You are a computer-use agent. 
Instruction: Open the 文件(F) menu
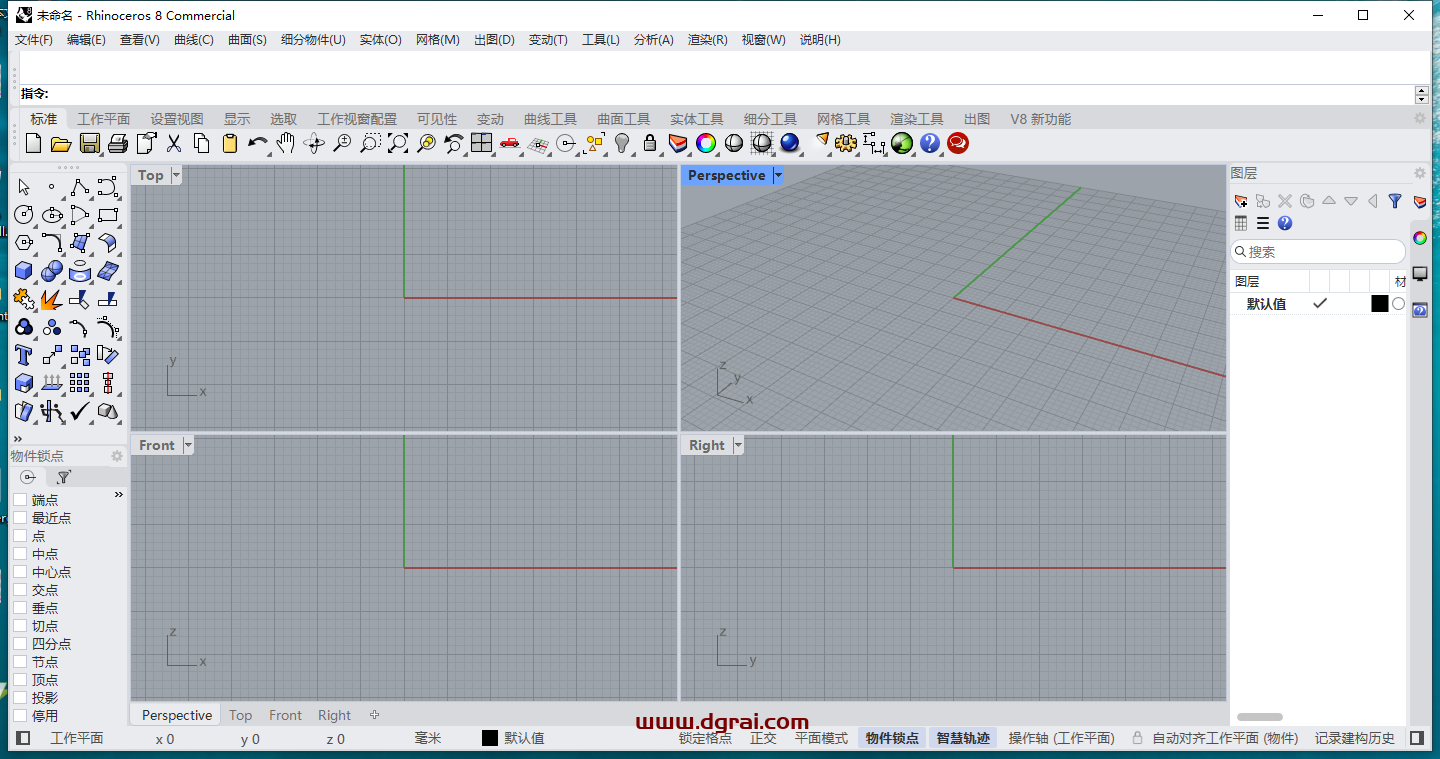(x=34, y=40)
